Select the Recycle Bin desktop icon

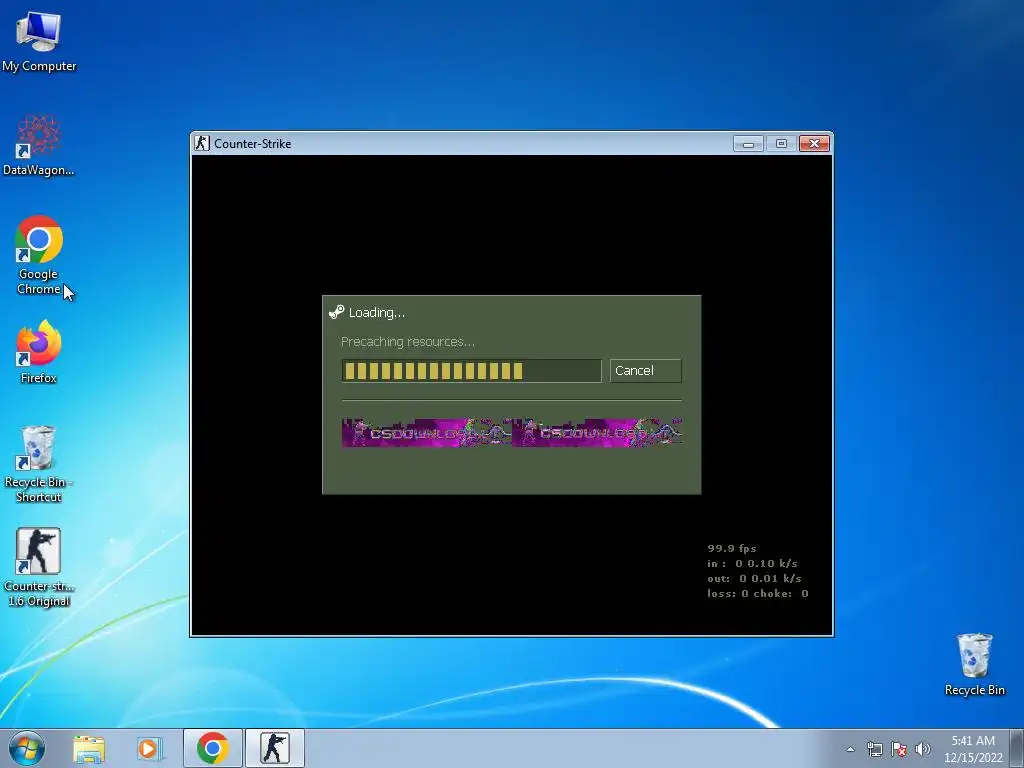974,664
